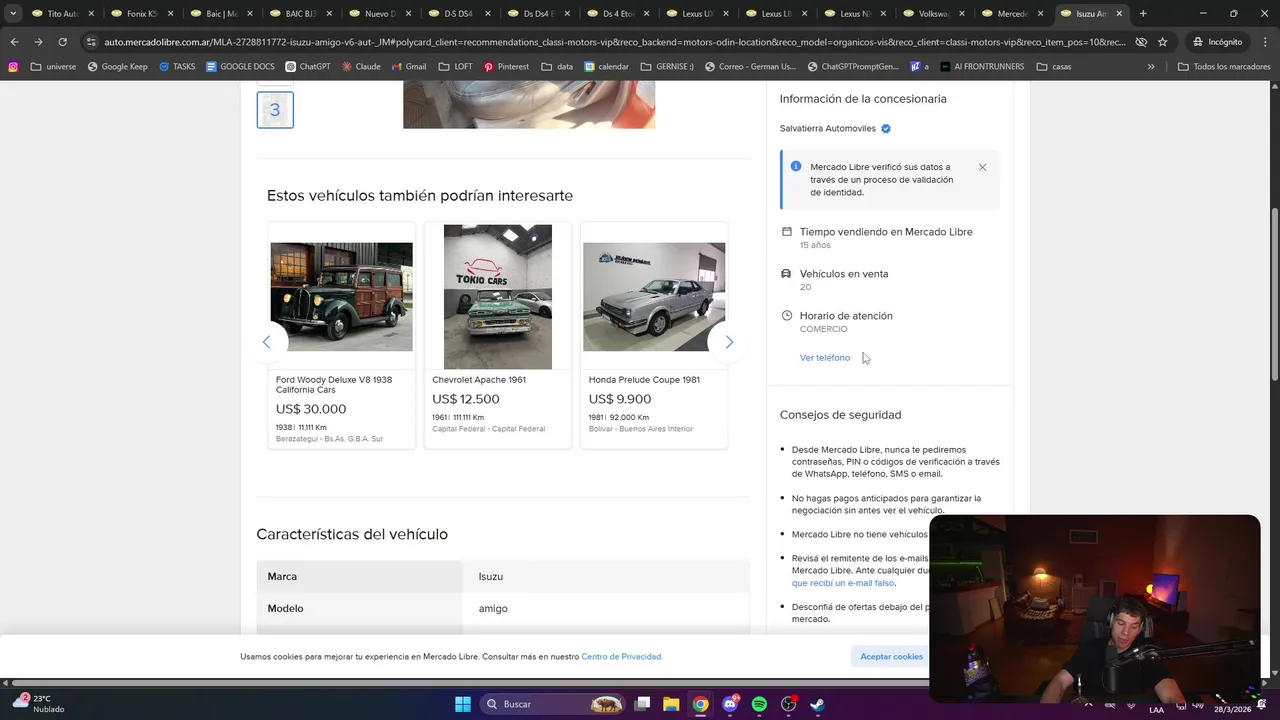Open the tab search dropdown arrow

click(x=12, y=14)
